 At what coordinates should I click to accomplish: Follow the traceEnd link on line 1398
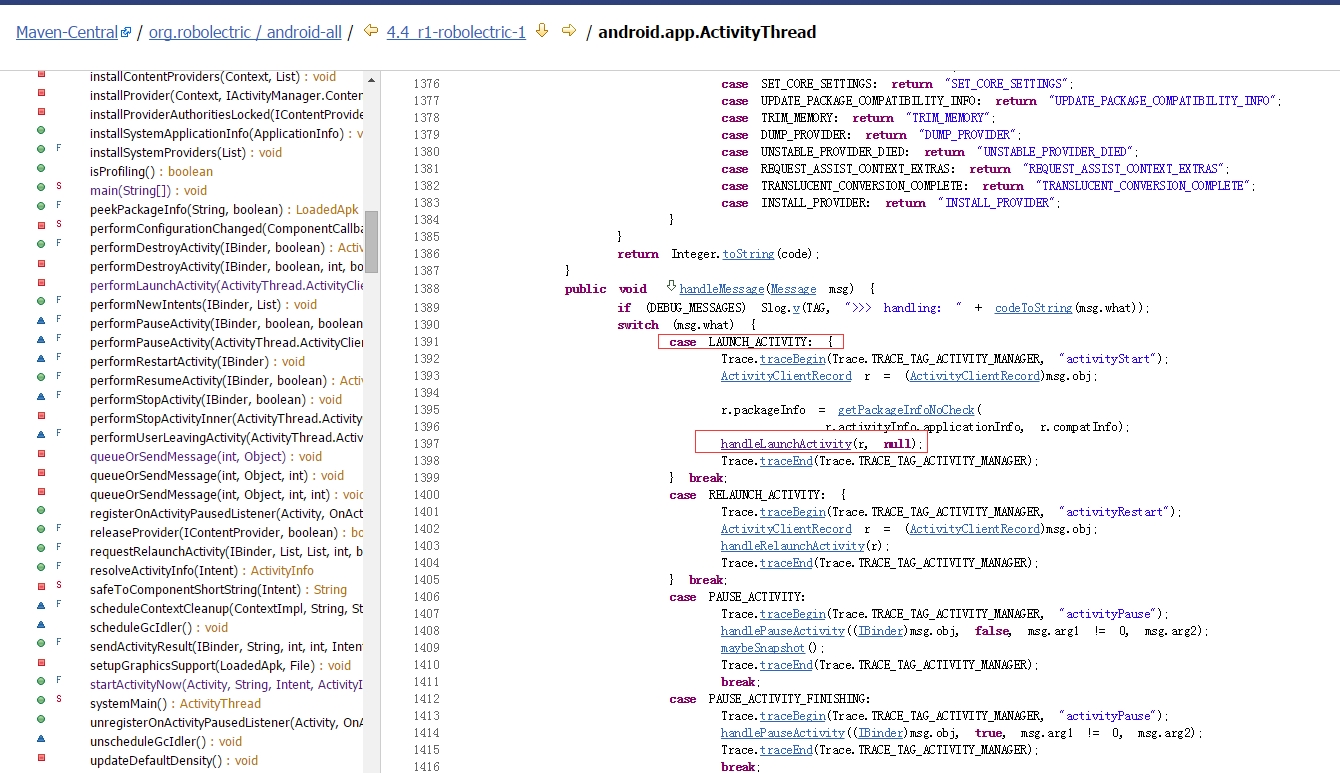coord(786,460)
